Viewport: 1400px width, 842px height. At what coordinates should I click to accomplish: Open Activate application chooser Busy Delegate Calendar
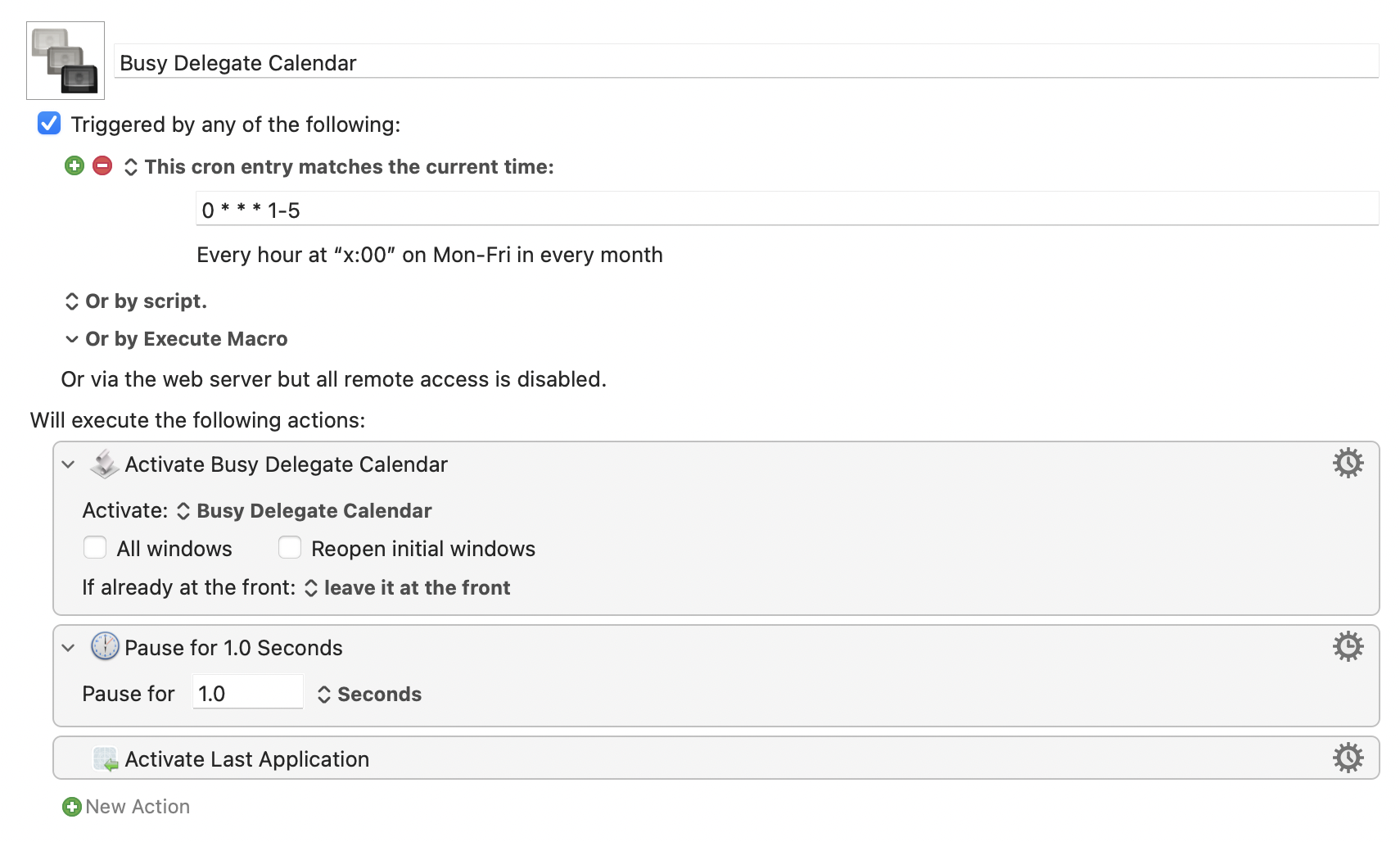(305, 511)
